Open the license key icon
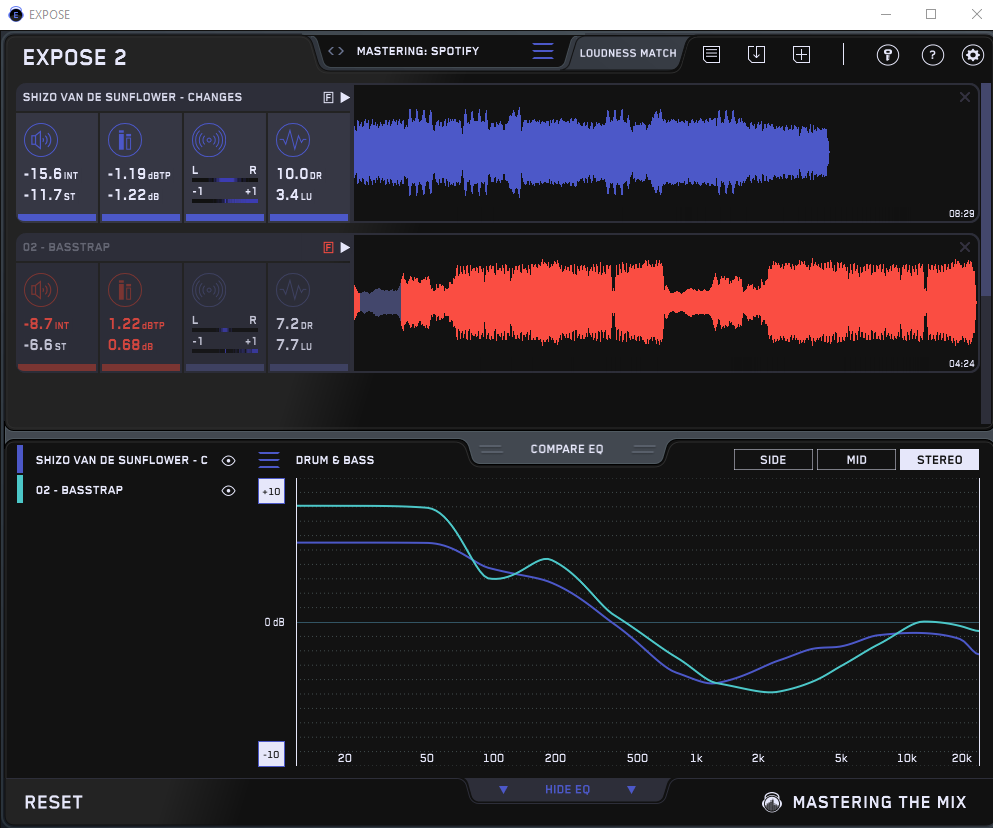The height and width of the screenshot is (828, 993). (x=887, y=55)
